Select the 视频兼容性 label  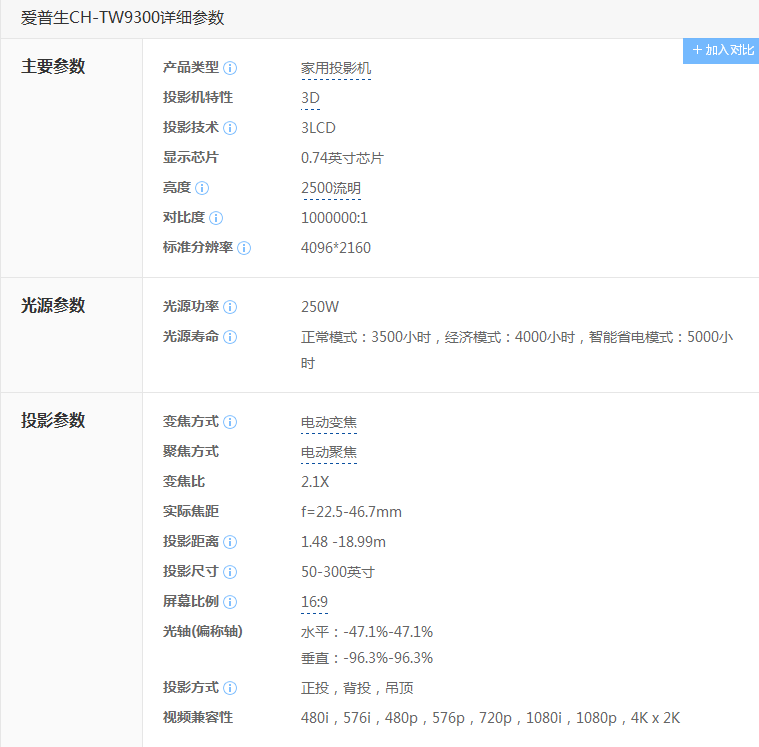198,717
